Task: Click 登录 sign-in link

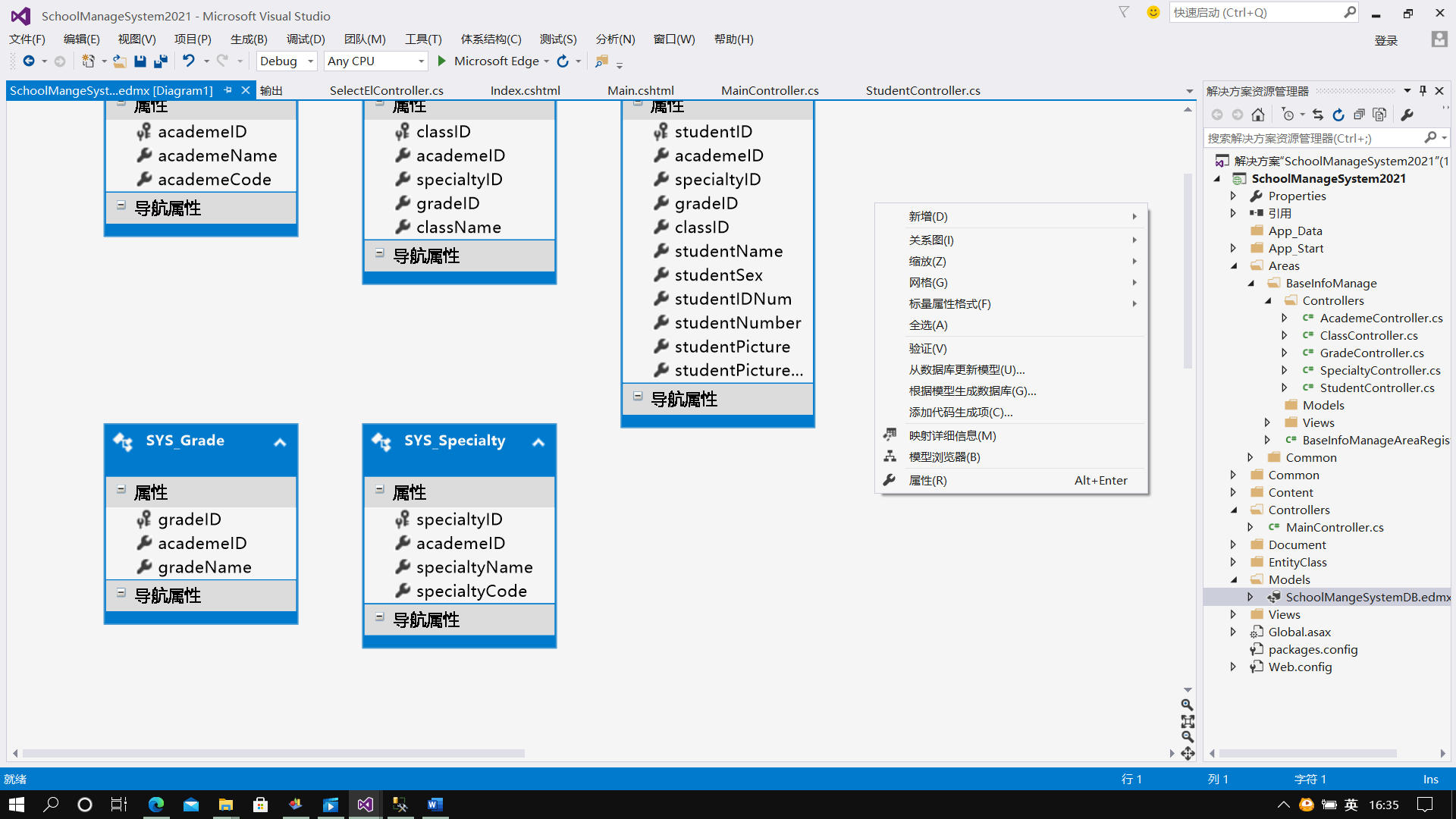Action: click(1385, 41)
